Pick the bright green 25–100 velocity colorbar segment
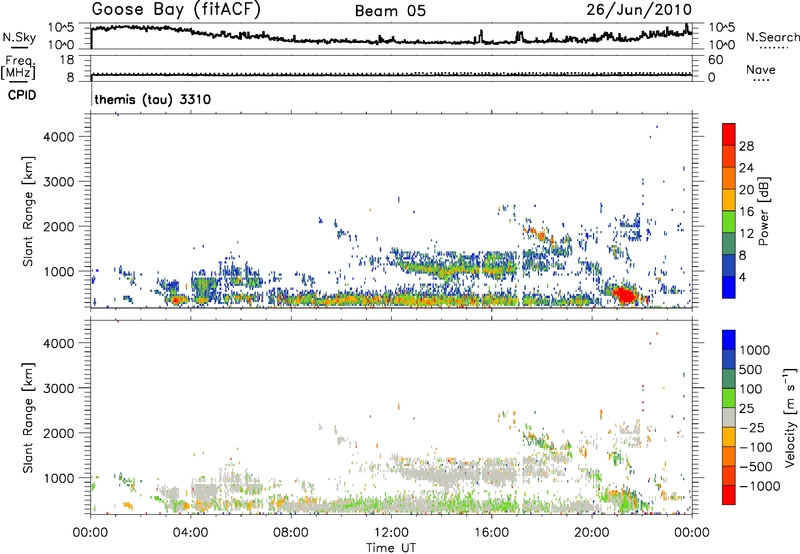 [x=729, y=397]
